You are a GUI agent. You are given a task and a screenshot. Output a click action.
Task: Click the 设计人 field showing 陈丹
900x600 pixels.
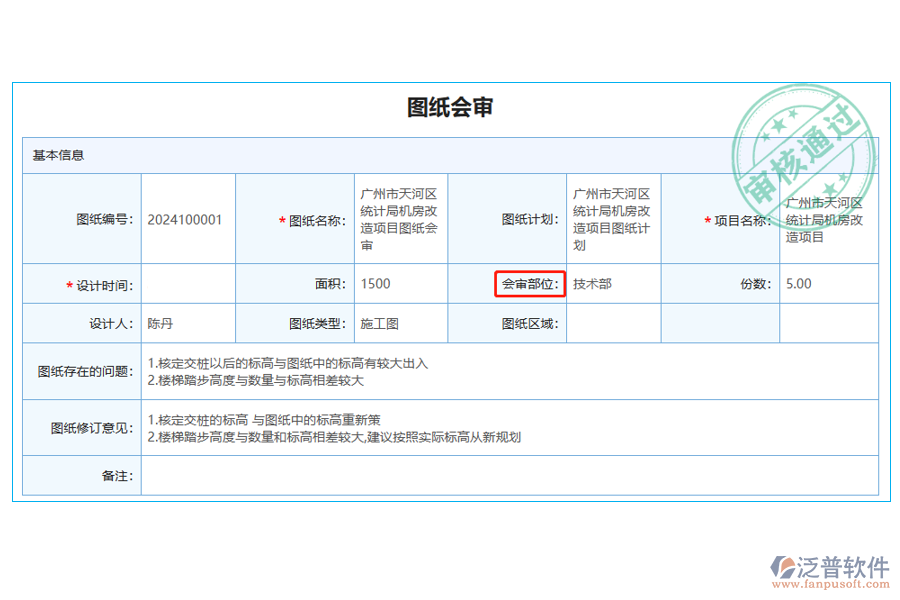[x=187, y=322]
